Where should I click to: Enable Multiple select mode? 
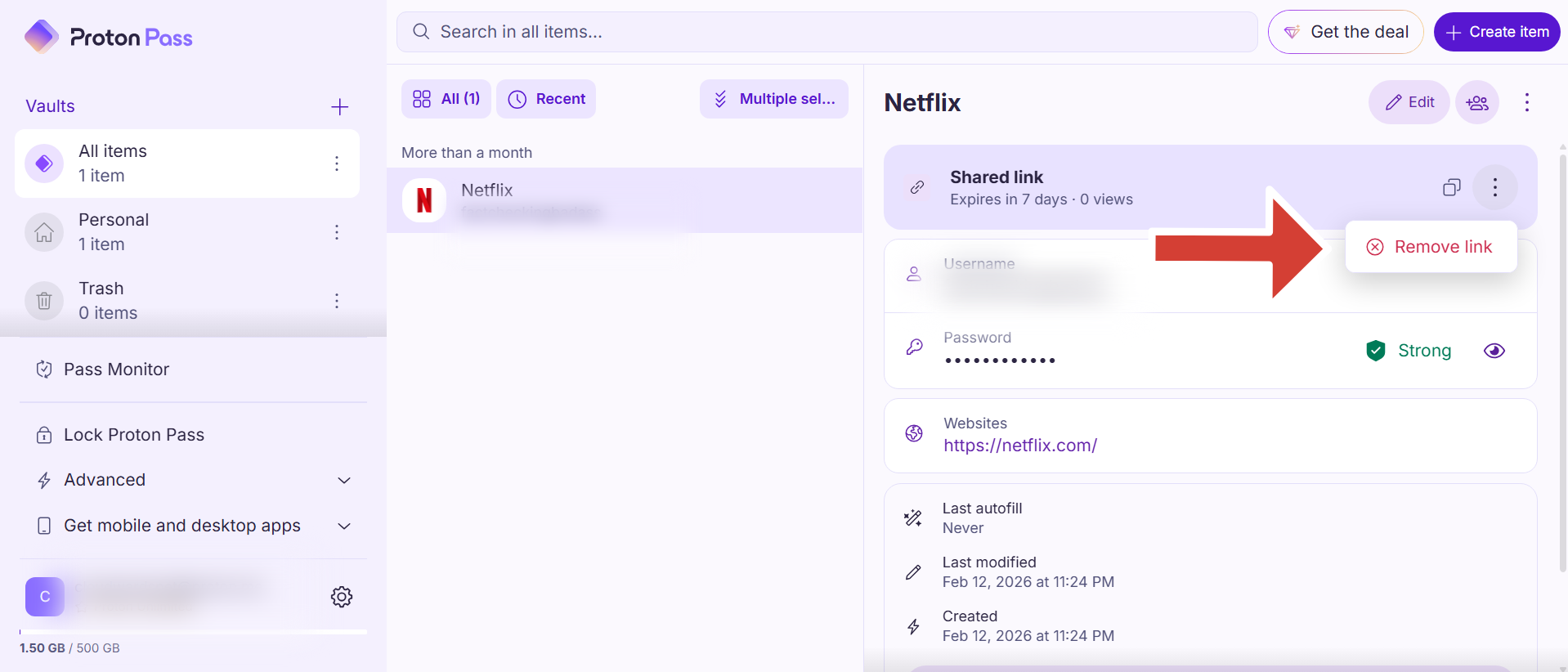(x=773, y=99)
